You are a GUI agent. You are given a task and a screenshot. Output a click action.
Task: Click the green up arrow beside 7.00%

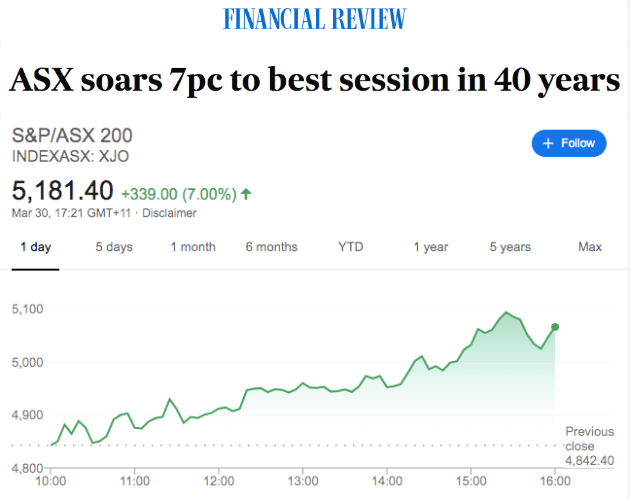pyautogui.click(x=246, y=194)
